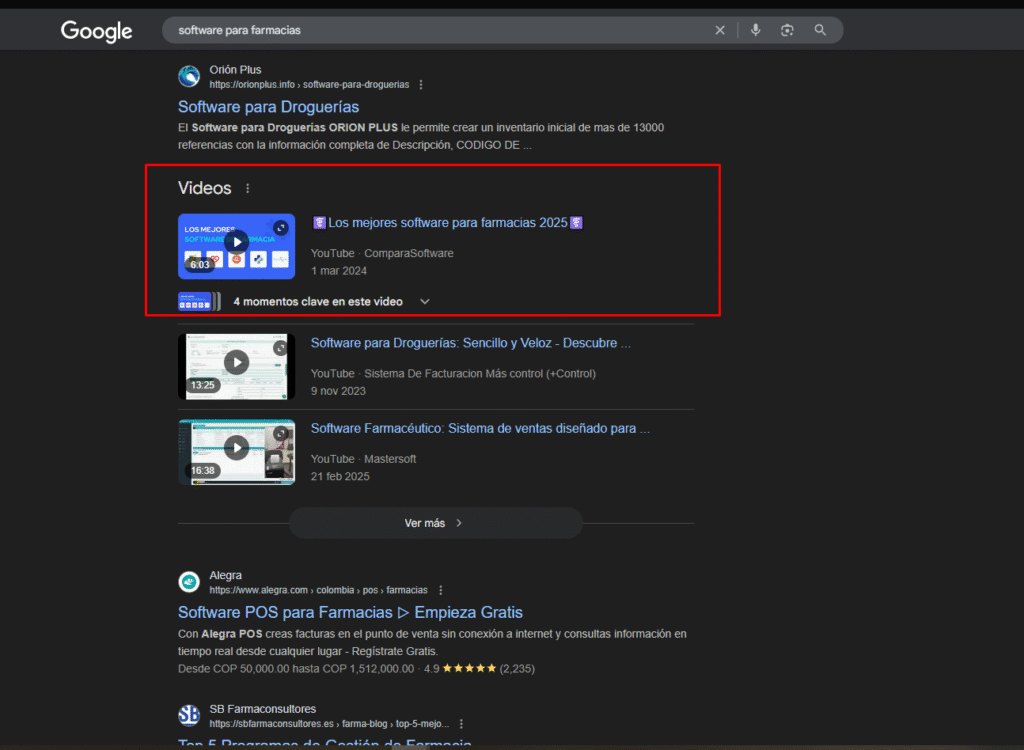Click the www.alegra.com URL breadcrumb
1024x750 pixels.
(x=318, y=590)
